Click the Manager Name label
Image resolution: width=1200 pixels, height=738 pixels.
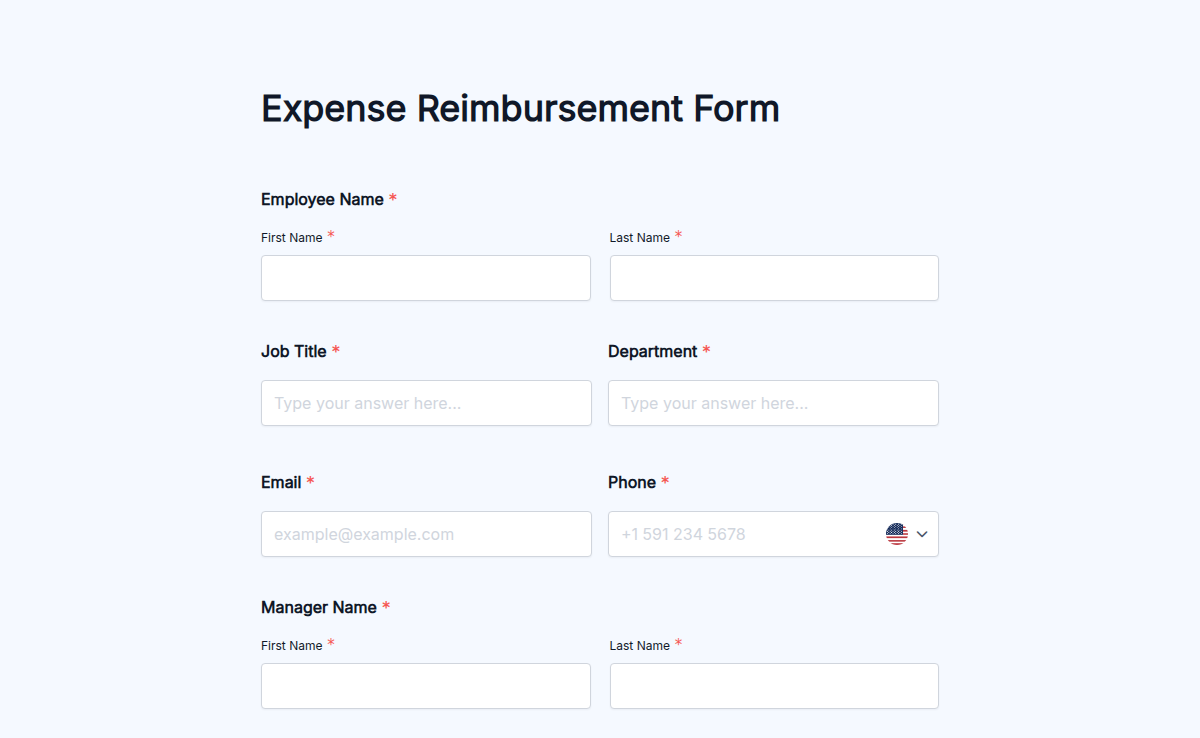pyautogui.click(x=319, y=607)
